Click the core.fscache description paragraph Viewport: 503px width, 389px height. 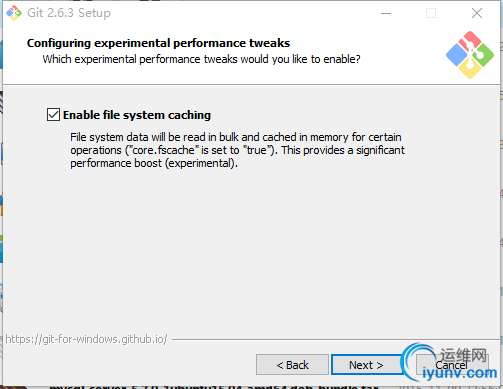(237, 150)
